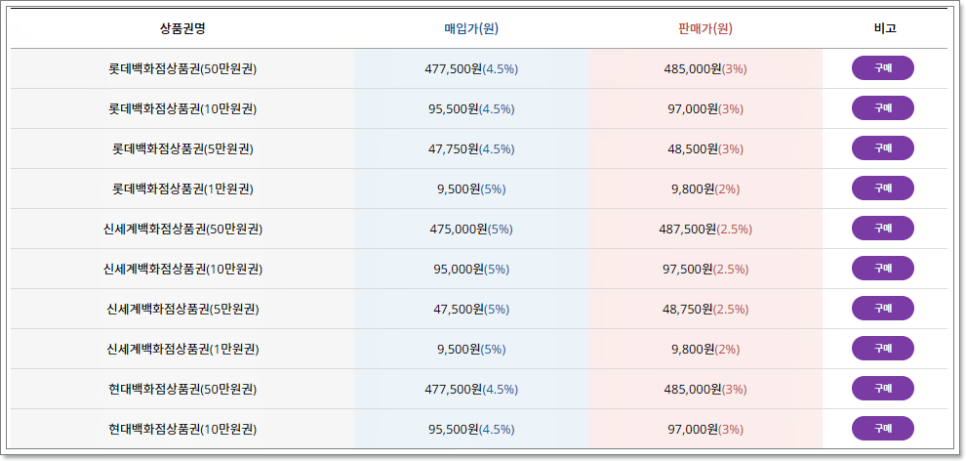
Task: Click 매입가 477,500원 in 롯데 50만원권 row
Action: tap(471, 69)
